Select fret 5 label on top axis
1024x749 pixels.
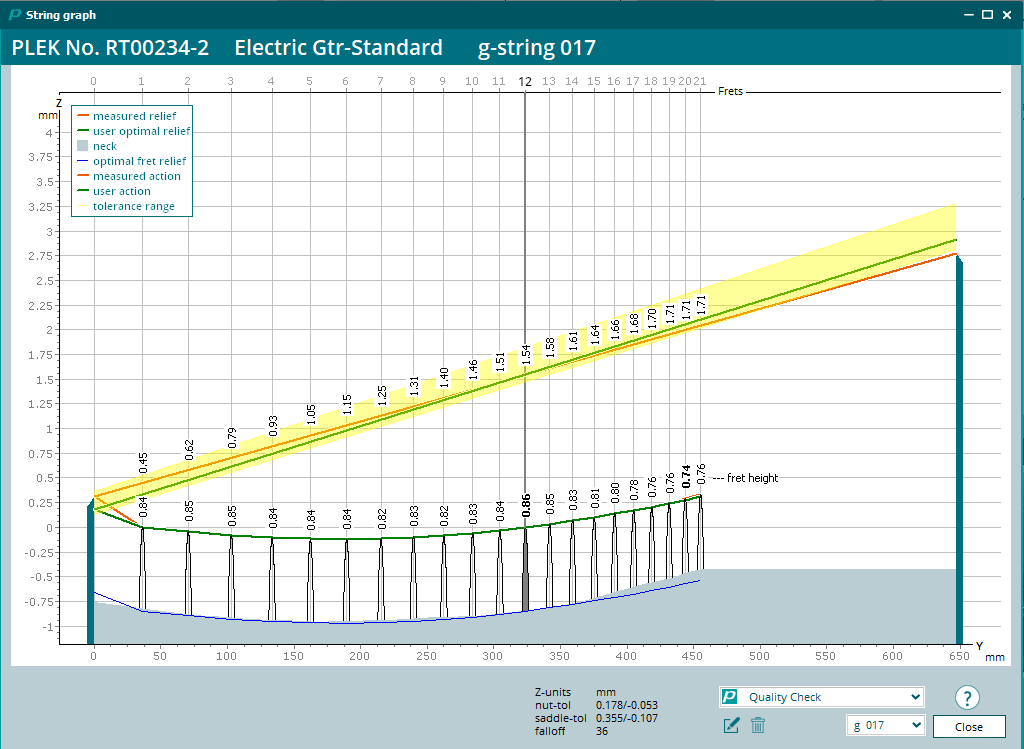pyautogui.click(x=309, y=81)
